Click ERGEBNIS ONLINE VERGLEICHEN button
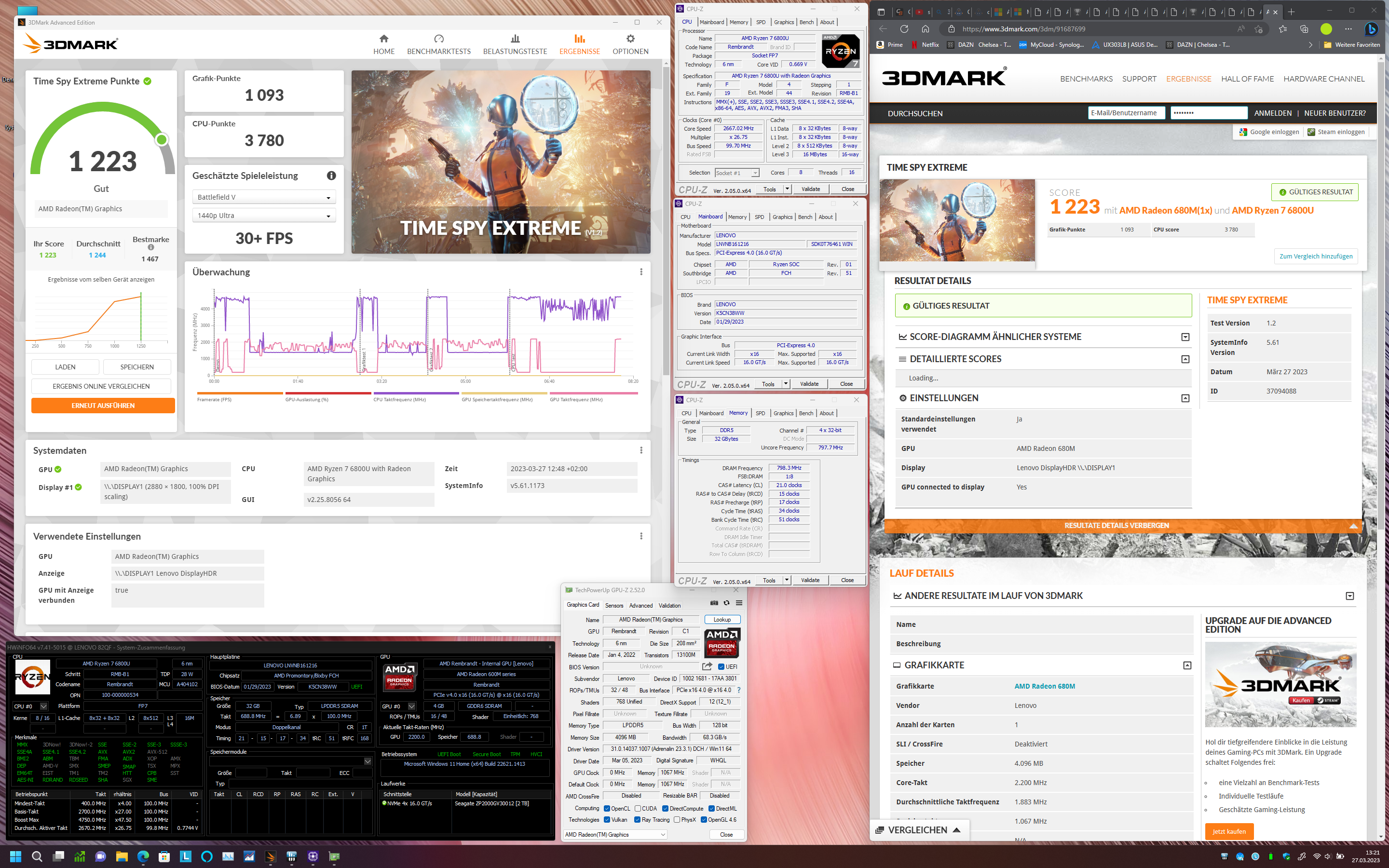This screenshot has width=1389, height=868. pos(101,386)
